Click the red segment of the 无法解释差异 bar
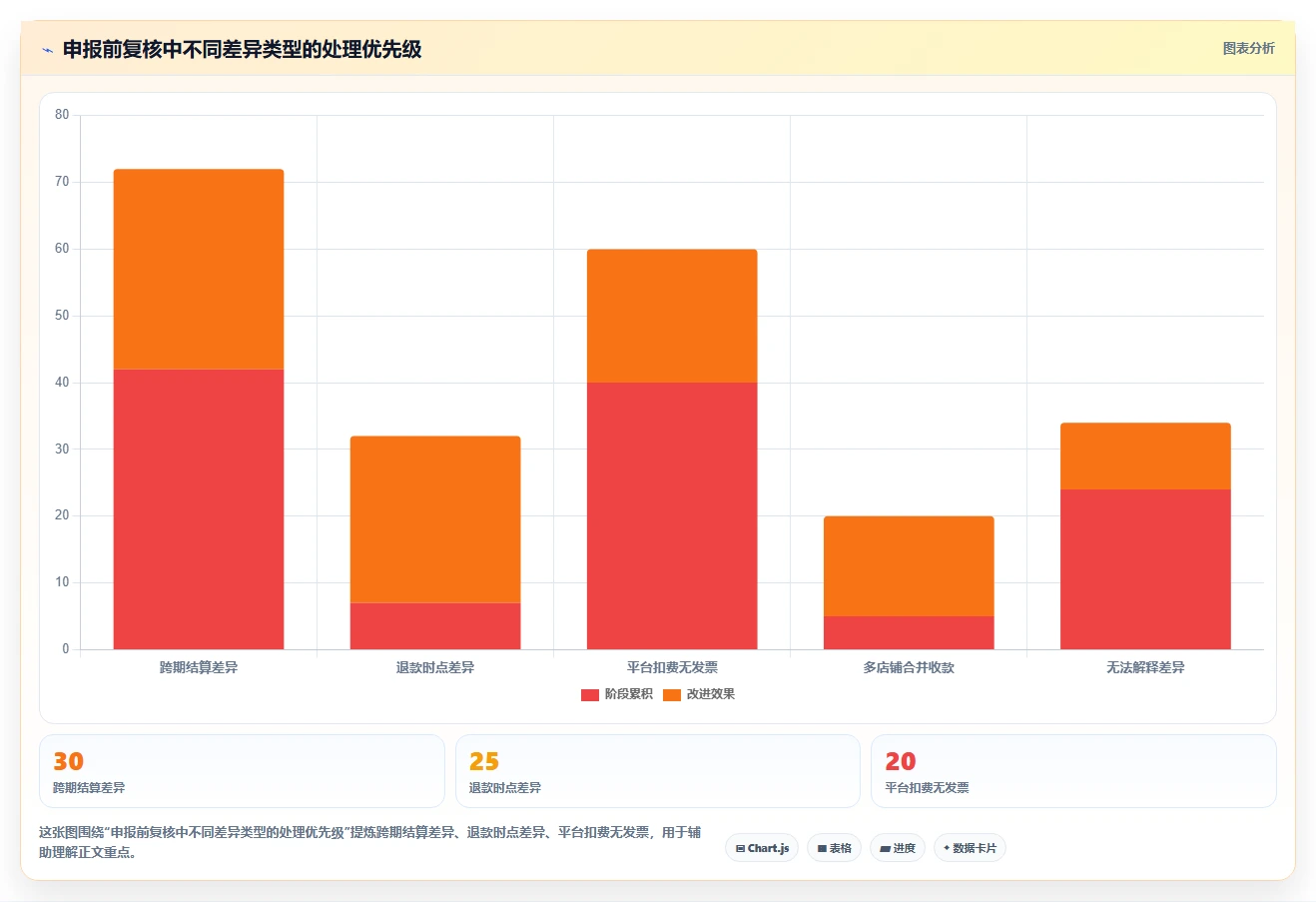This screenshot has height=902, width=1316. click(1145, 569)
